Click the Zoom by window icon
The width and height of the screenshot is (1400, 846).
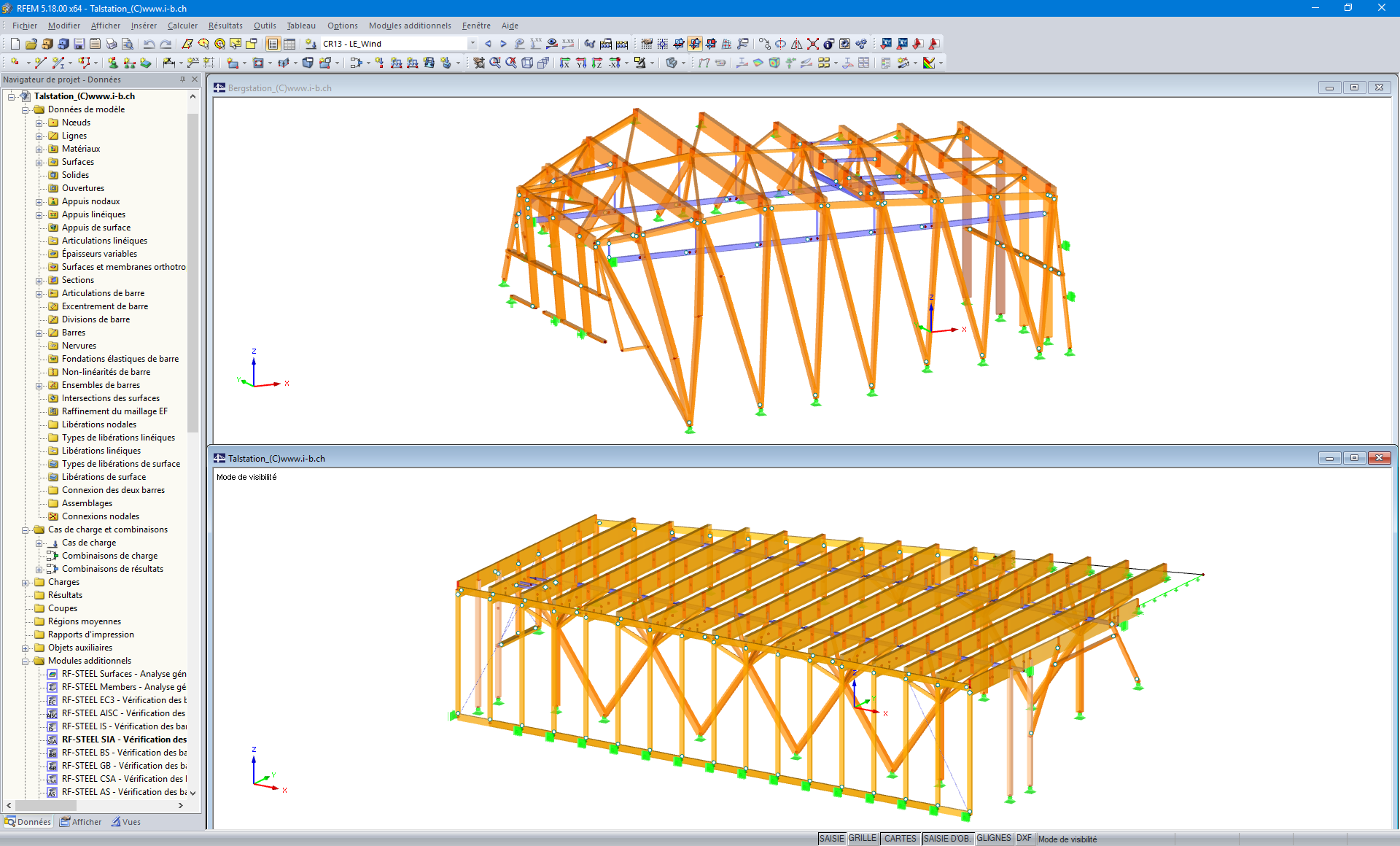pos(495,63)
